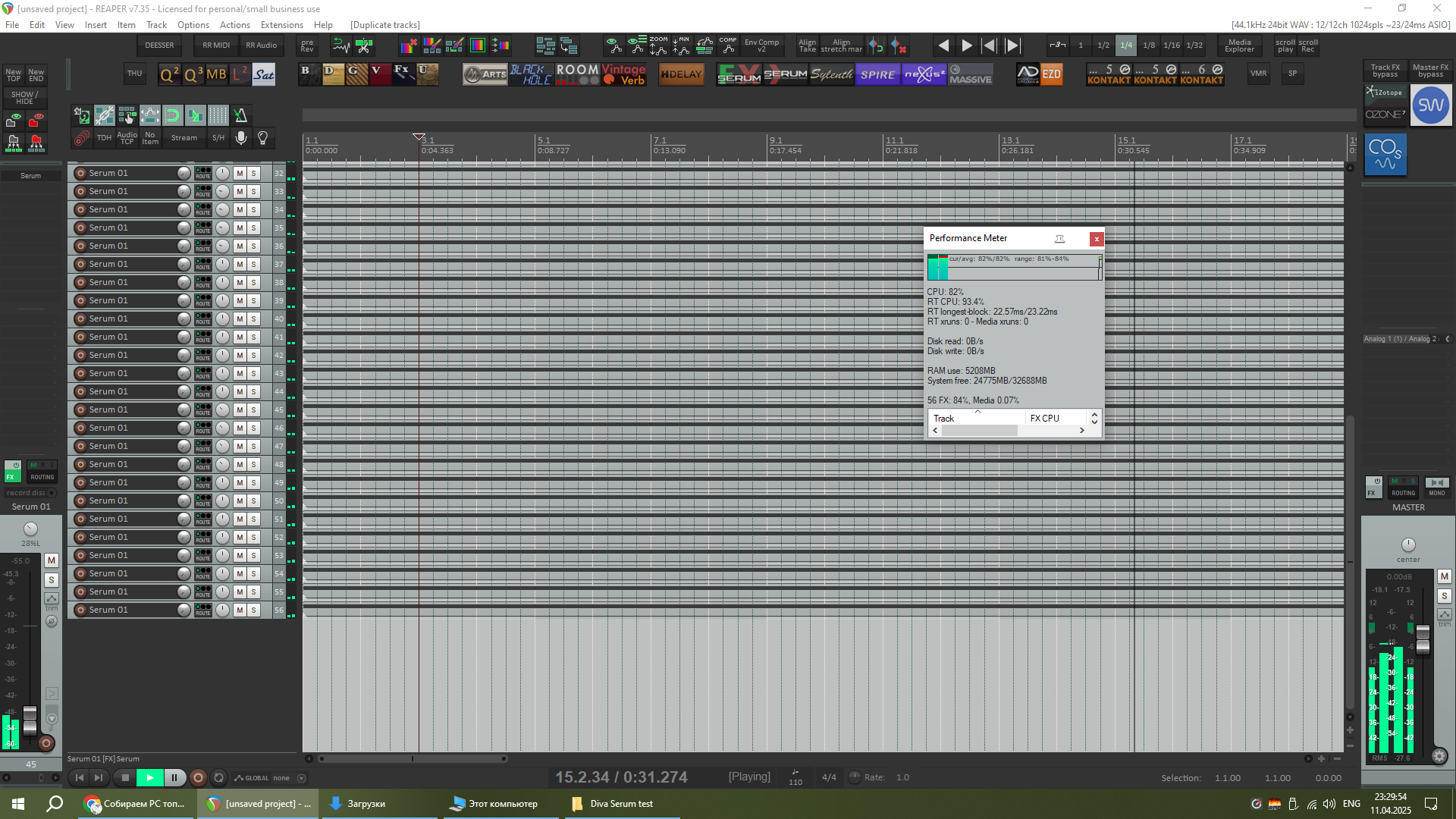This screenshot has width=1456, height=819.
Task: Open the Vintage Verb plugin shortcut
Action: tap(624, 74)
